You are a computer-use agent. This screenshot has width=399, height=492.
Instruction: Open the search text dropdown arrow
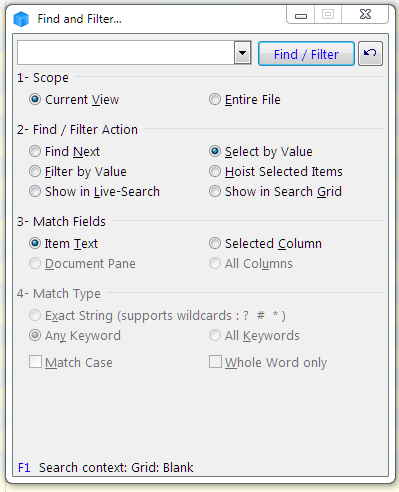(242, 53)
